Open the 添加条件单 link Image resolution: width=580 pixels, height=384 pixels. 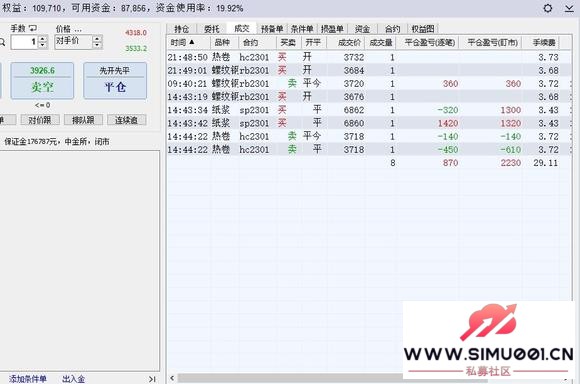[28, 379]
